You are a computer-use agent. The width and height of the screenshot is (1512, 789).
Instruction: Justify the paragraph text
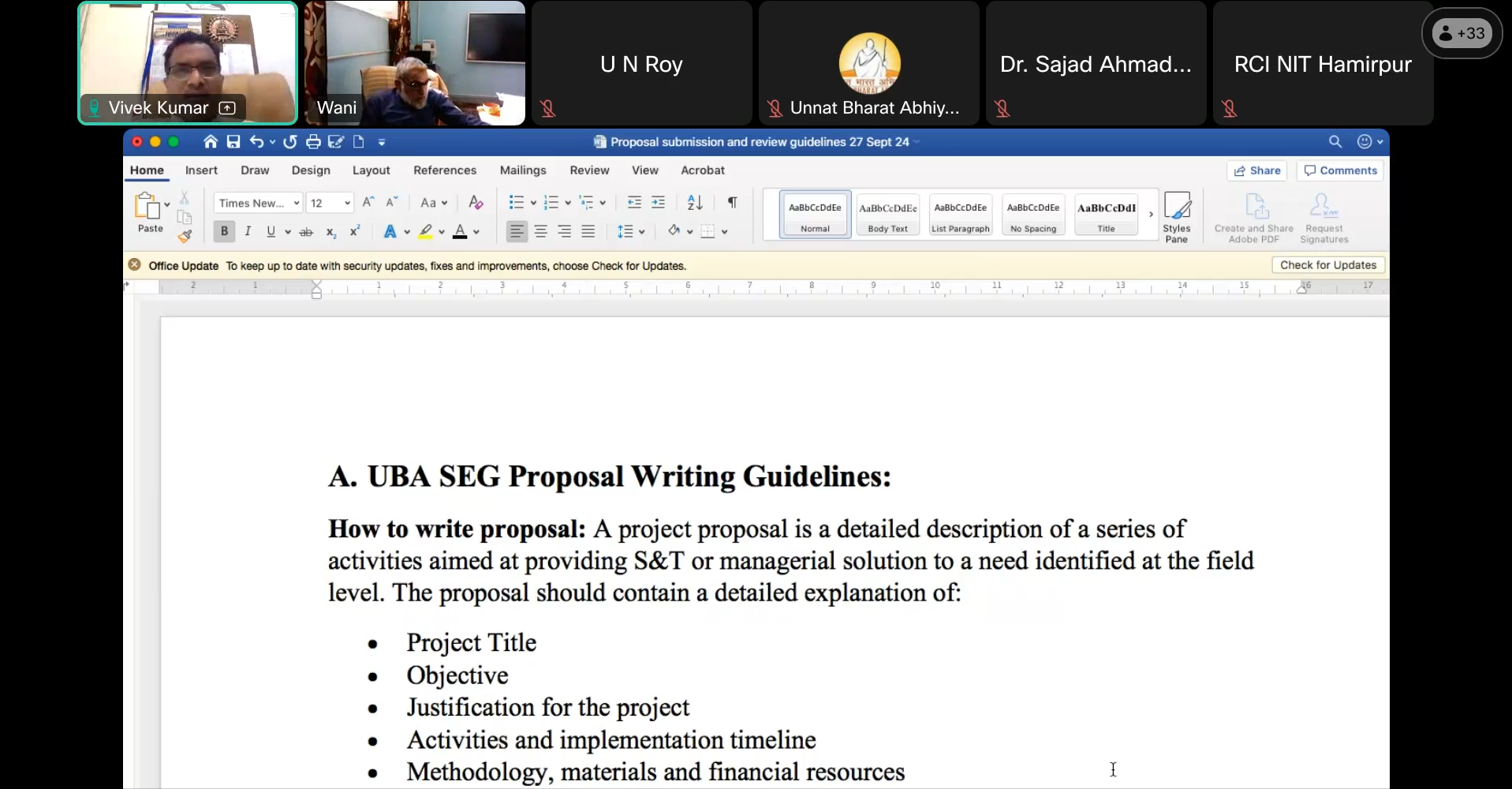(588, 231)
